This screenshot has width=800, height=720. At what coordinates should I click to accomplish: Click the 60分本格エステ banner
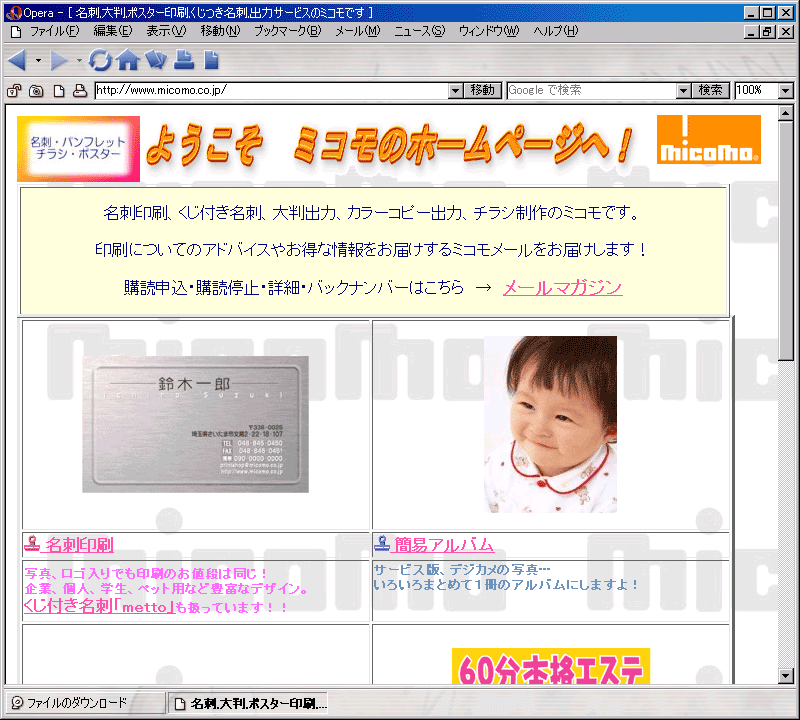coord(551,666)
